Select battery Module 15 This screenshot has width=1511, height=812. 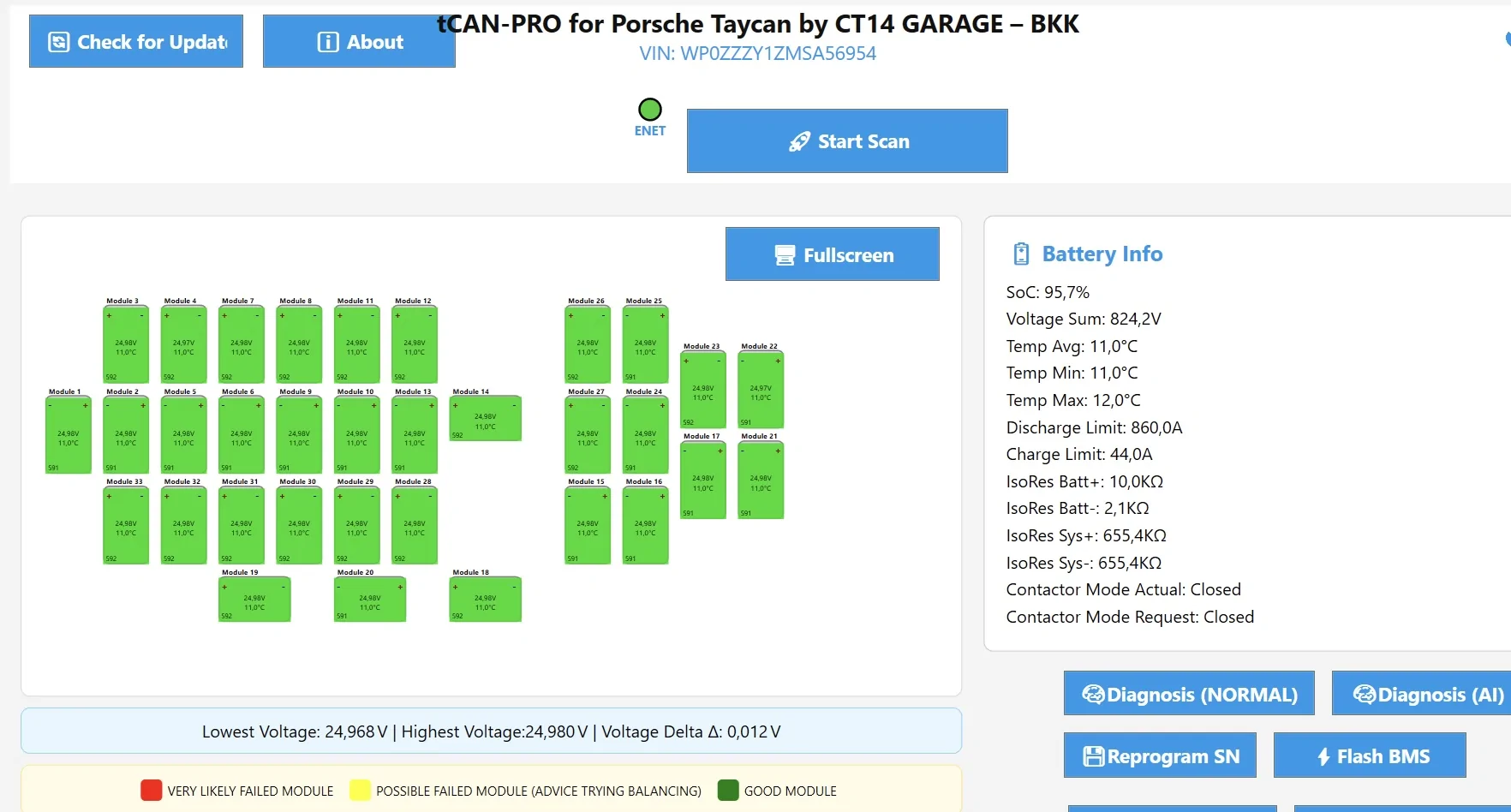(x=588, y=525)
